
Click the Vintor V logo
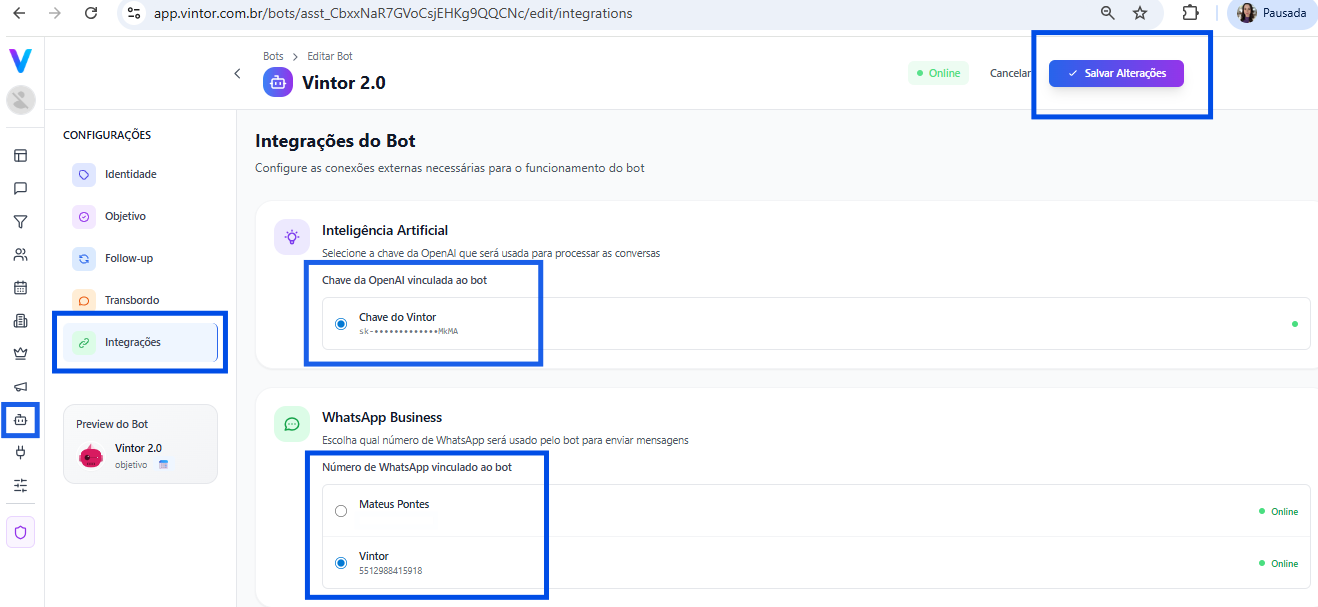(x=21, y=60)
